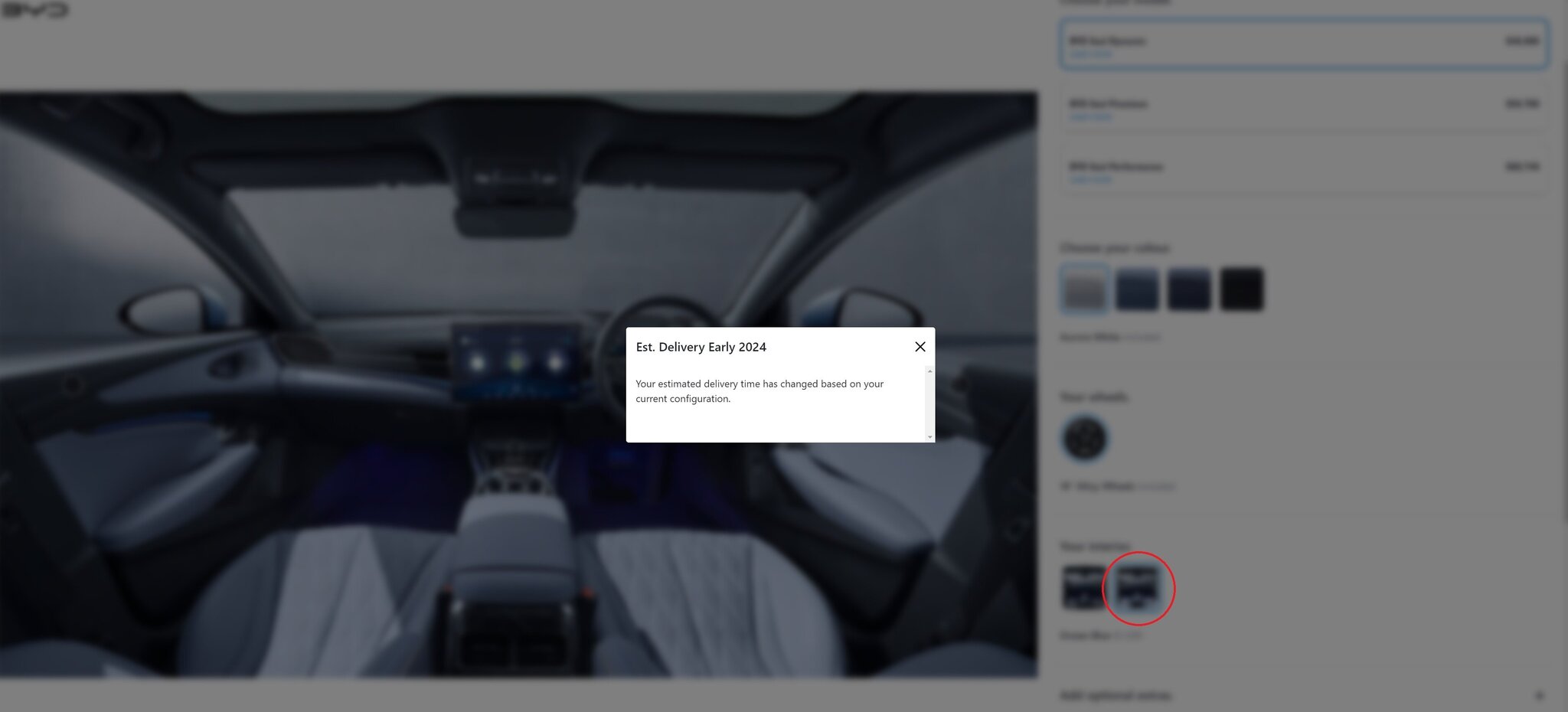Image resolution: width=1568 pixels, height=712 pixels.
Task: Select the red-circled second interior thumbnail
Action: pyautogui.click(x=1137, y=588)
